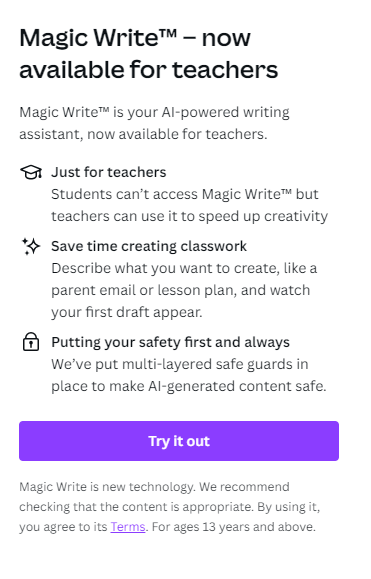Viewport: 371px width, 579px height.
Task: Click the Magic Write is new technology disclaimer
Action: pyautogui.click(x=154, y=487)
